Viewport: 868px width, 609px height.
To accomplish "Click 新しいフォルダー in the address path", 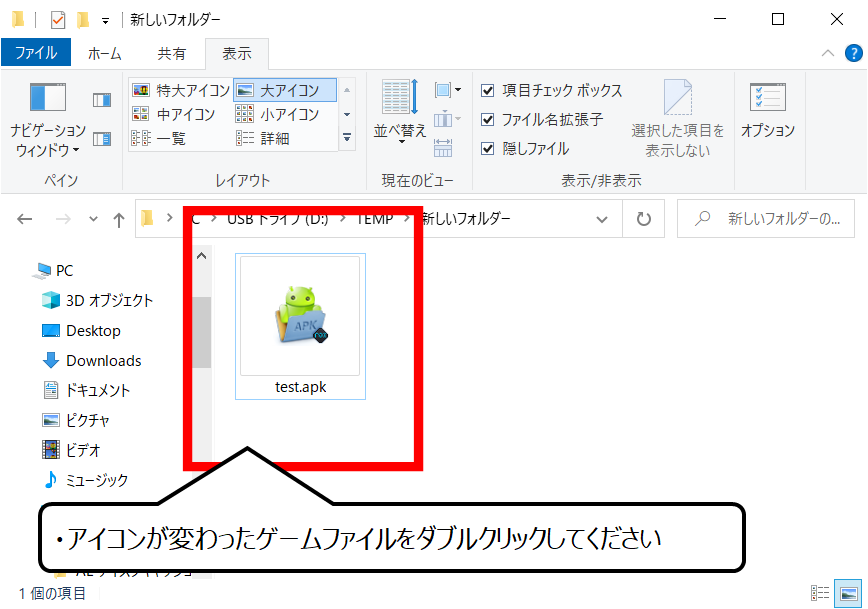I will (466, 219).
